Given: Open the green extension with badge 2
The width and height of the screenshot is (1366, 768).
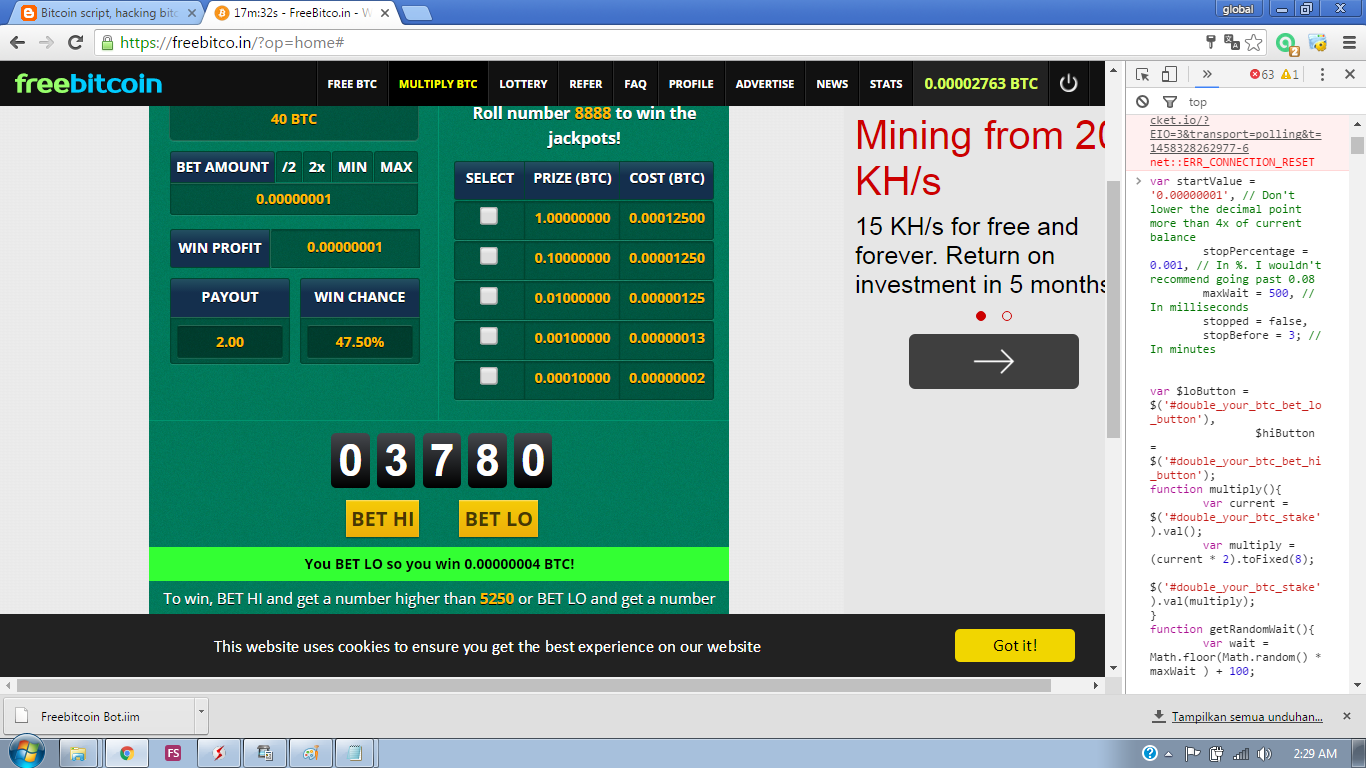Looking at the screenshot, I should [1286, 44].
